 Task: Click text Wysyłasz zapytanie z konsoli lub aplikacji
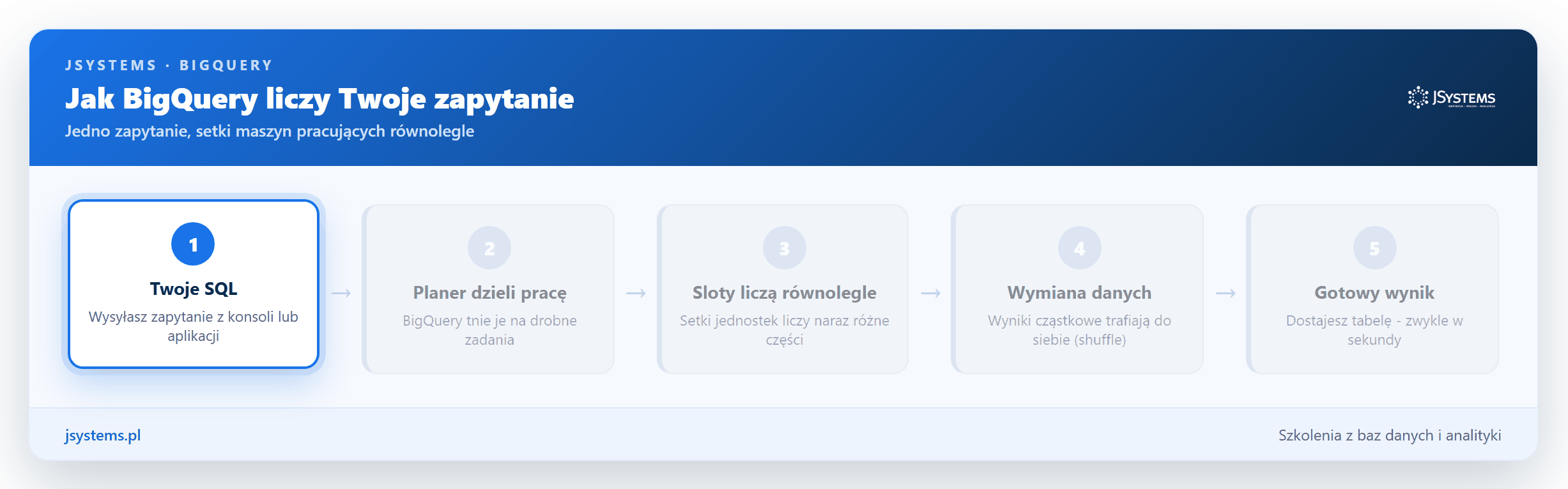(194, 326)
